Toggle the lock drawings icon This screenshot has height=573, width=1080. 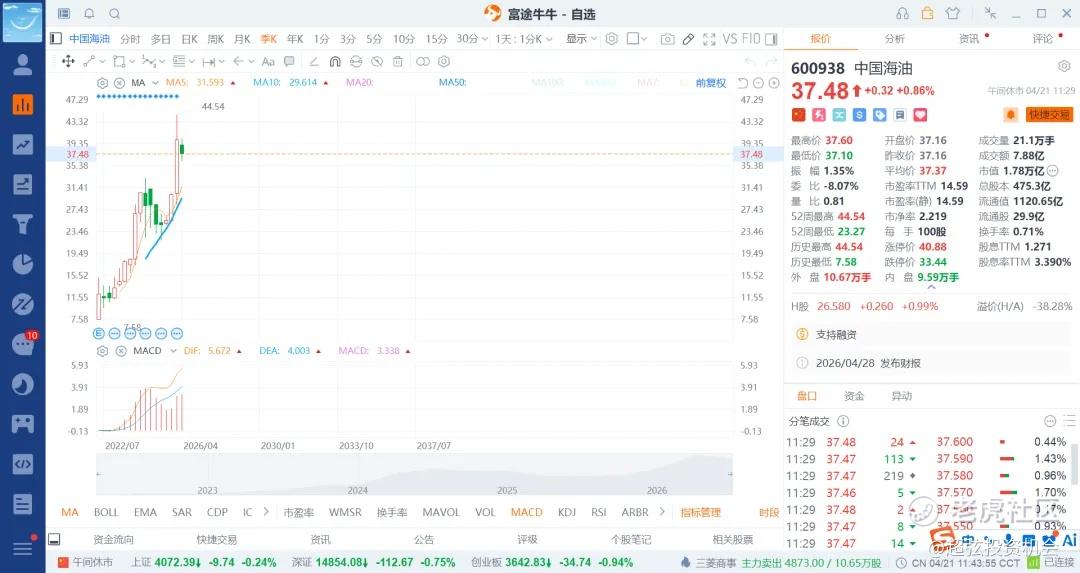click(x=355, y=61)
